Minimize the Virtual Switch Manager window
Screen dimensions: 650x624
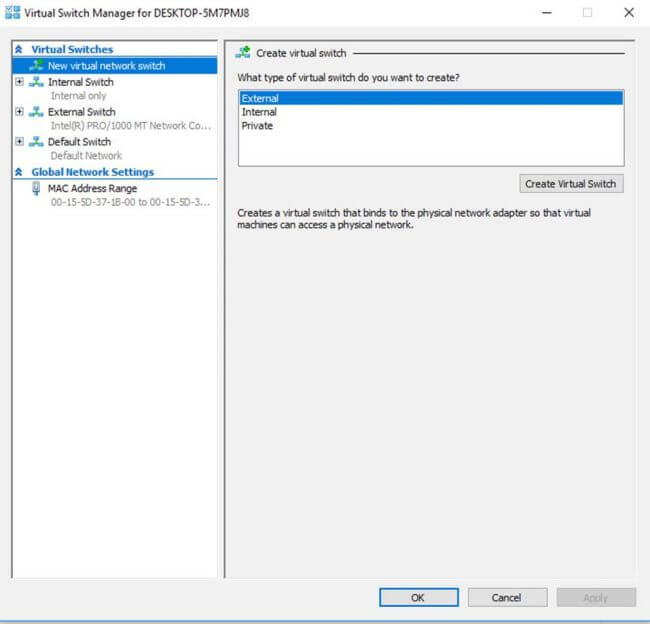pos(547,12)
